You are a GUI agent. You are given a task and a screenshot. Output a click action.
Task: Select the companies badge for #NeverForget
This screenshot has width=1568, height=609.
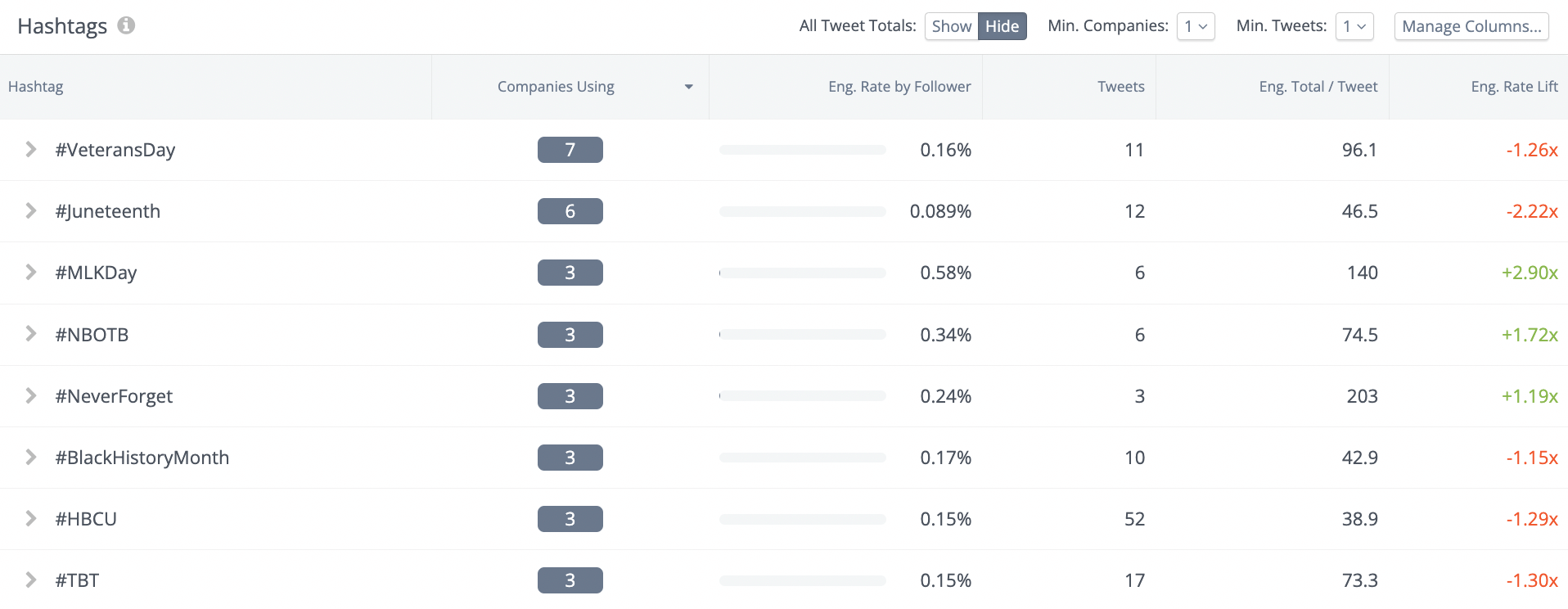(x=570, y=396)
